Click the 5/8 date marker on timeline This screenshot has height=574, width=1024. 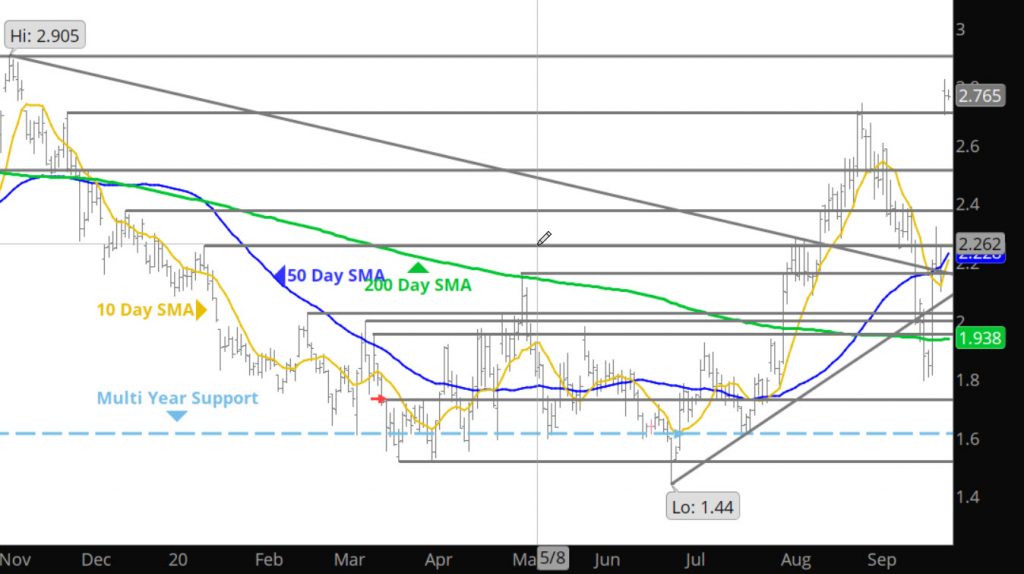(x=553, y=558)
